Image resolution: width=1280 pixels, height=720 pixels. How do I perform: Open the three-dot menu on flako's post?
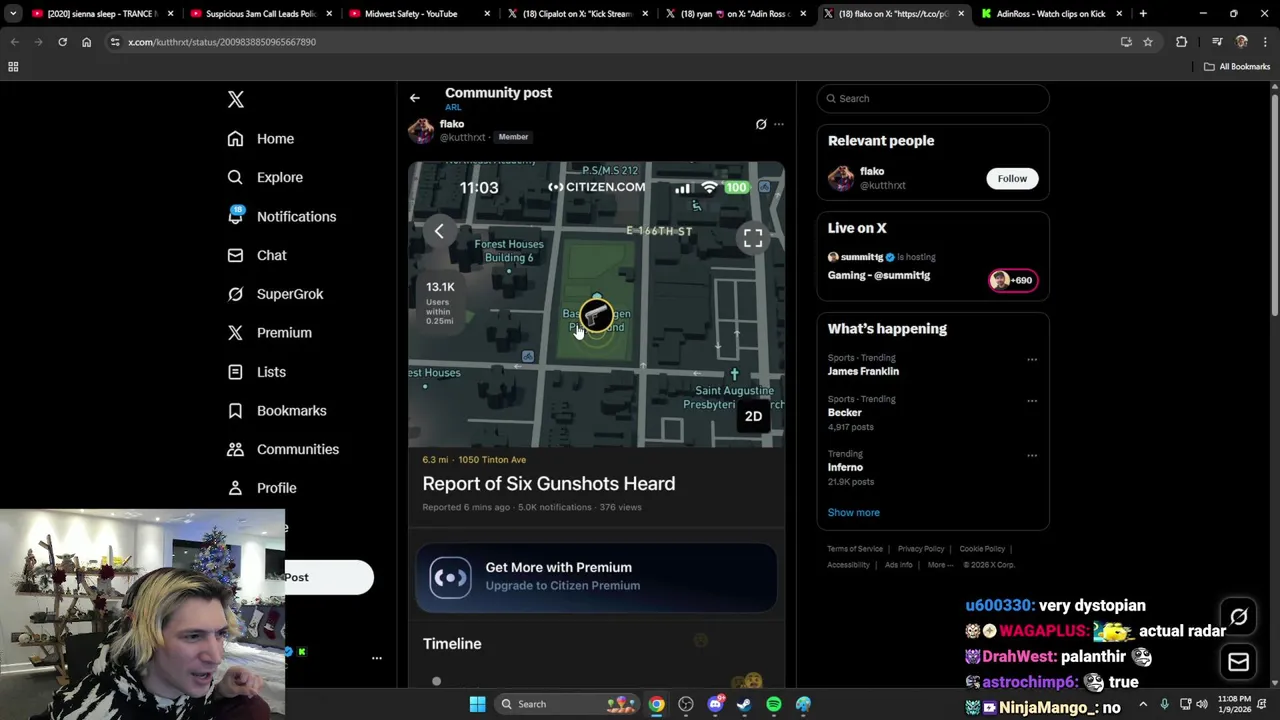click(x=779, y=124)
